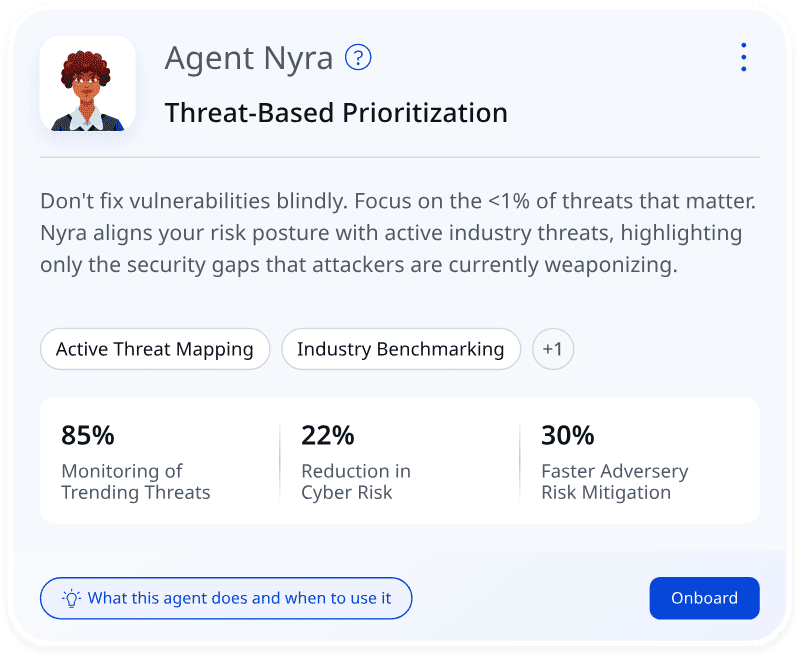Click the Reduction in Cyber Risk label

point(356,481)
